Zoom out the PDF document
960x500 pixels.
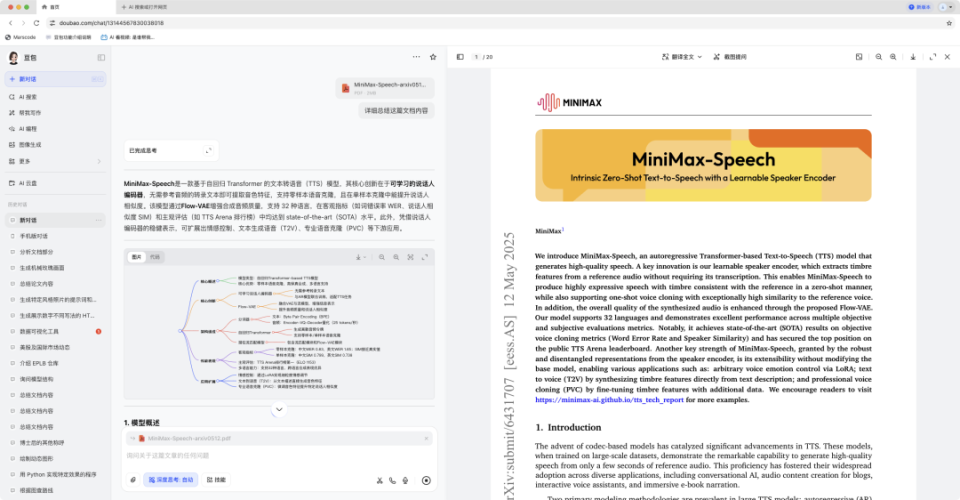pyautogui.click(x=879, y=57)
